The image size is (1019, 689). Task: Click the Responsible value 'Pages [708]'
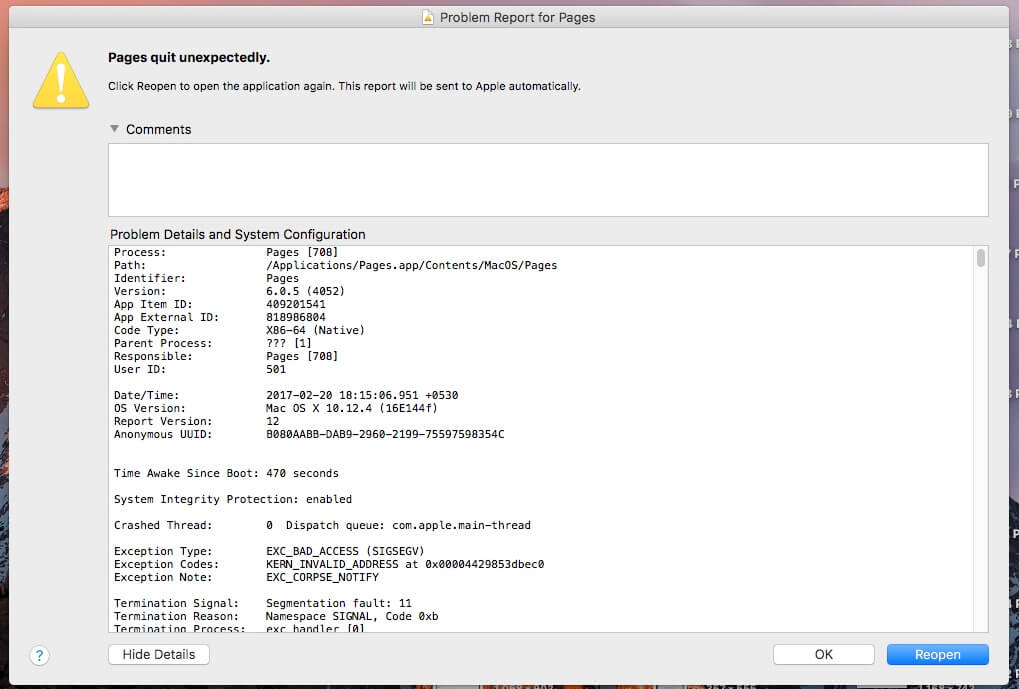tap(302, 356)
